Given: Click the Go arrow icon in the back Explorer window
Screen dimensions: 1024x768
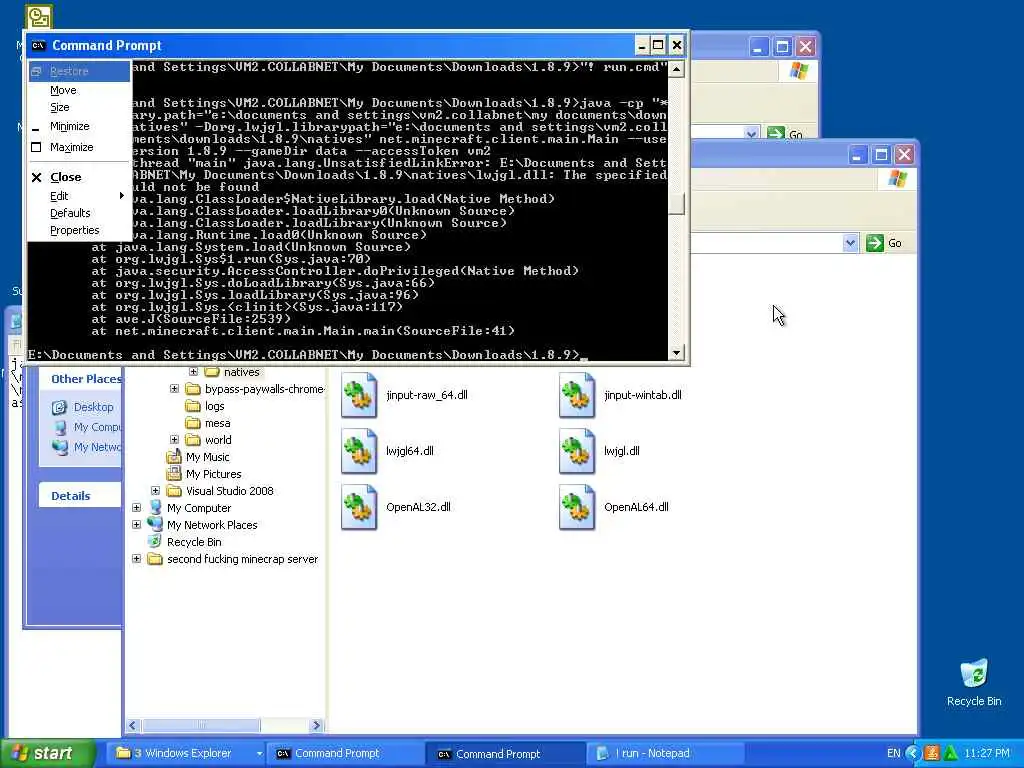Looking at the screenshot, I should point(775,133).
